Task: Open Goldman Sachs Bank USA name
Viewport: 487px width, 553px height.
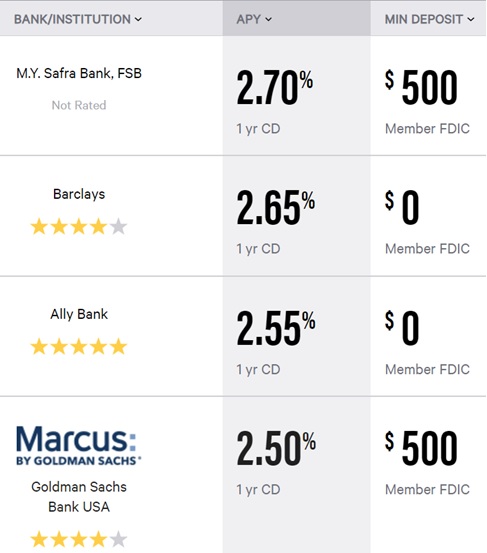Action: 79,497
